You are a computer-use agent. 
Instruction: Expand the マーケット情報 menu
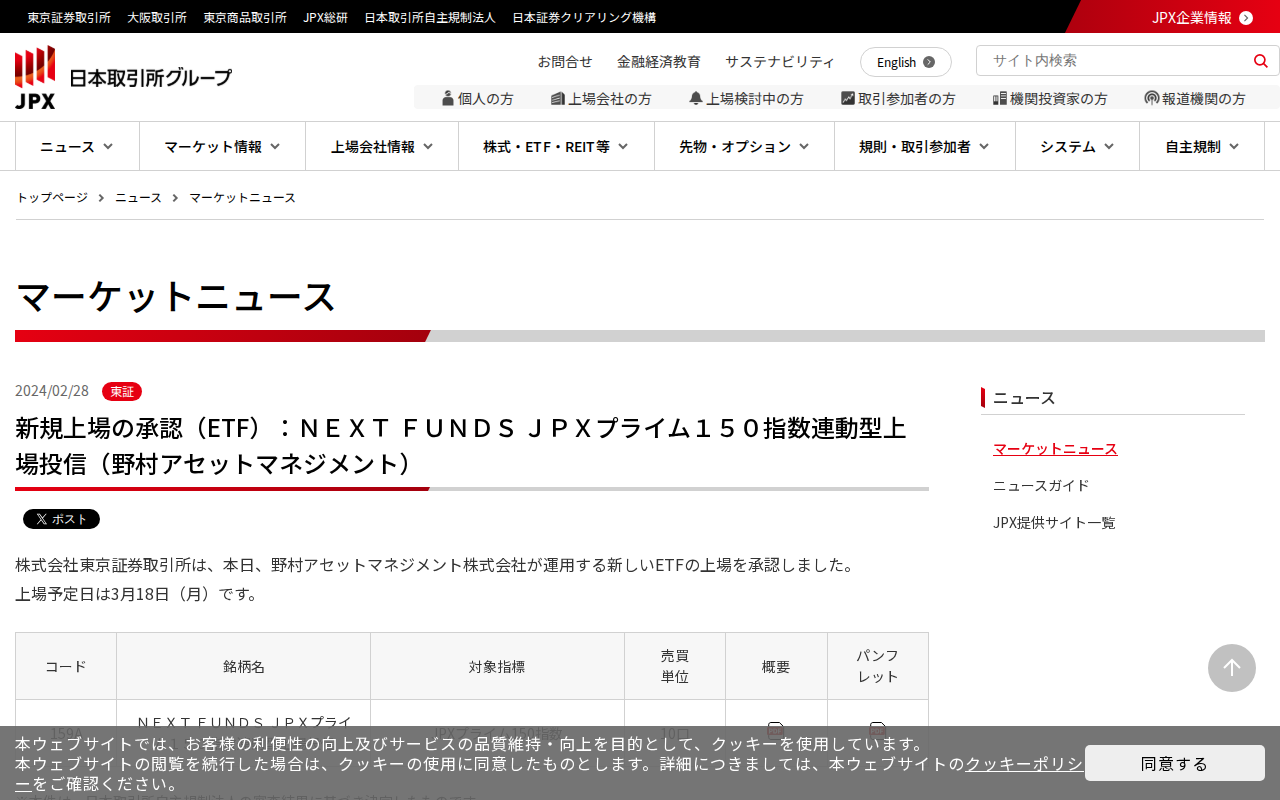pos(222,146)
